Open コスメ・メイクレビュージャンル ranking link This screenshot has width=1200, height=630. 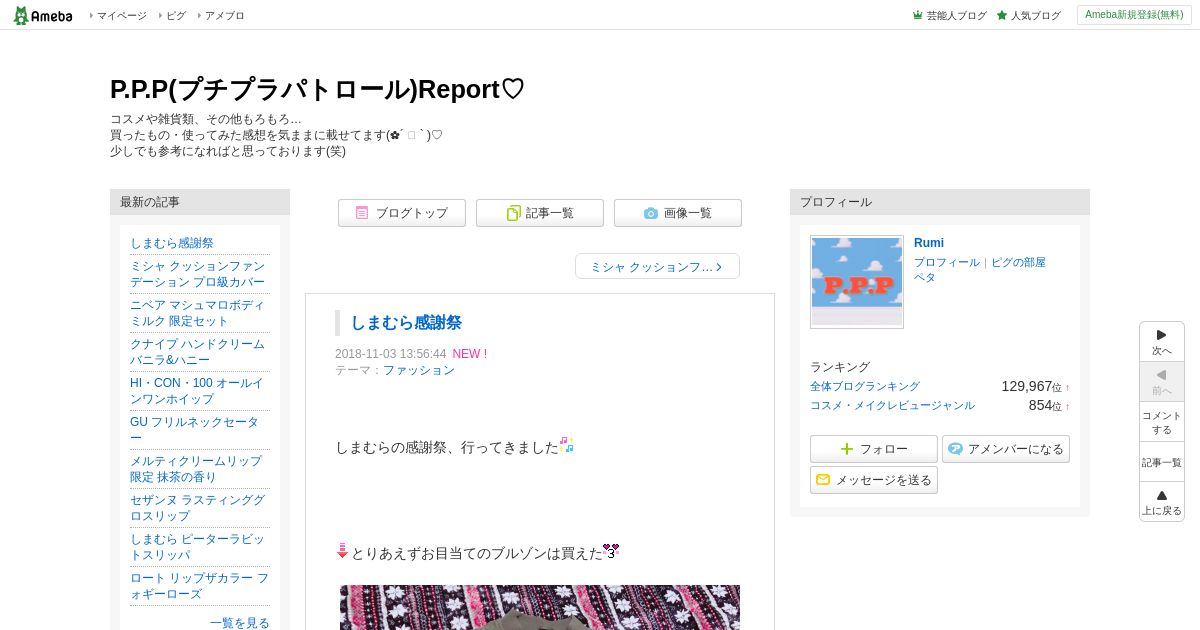tap(892, 405)
